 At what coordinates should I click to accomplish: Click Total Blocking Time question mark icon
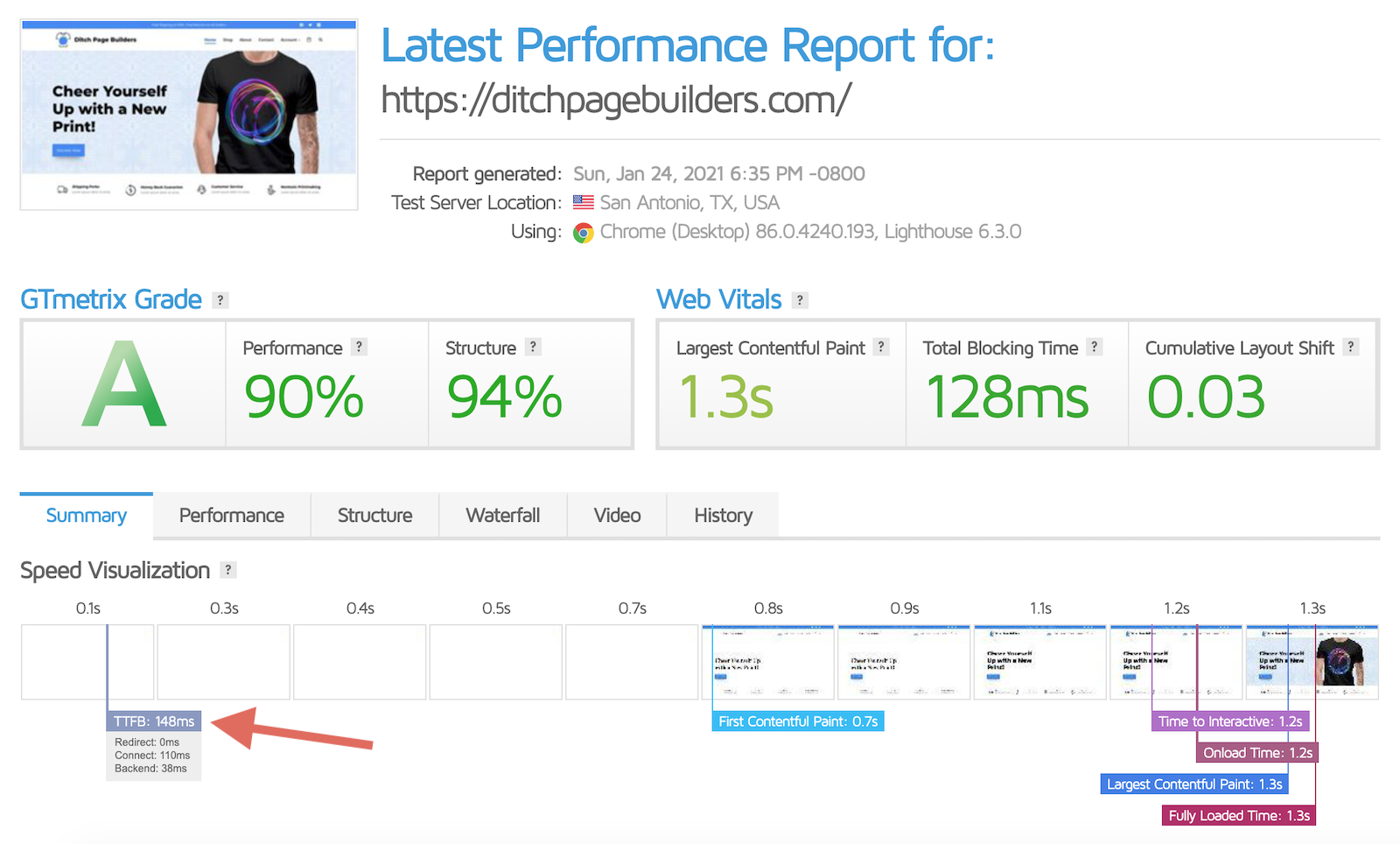(x=1094, y=347)
